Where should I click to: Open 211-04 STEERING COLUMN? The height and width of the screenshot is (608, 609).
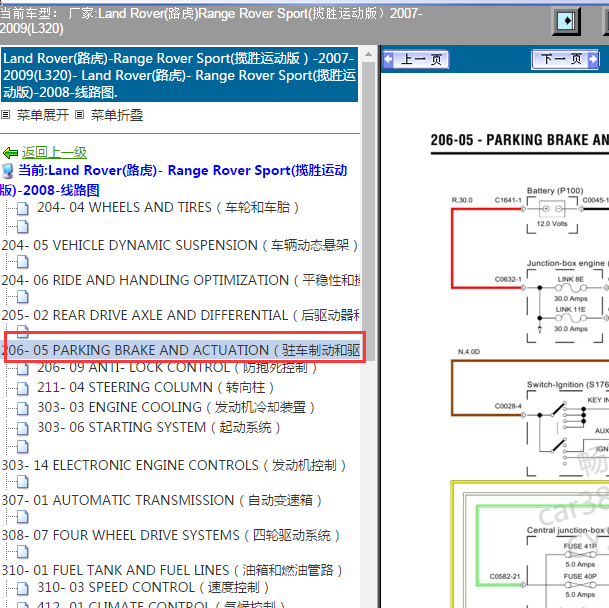coord(155,387)
